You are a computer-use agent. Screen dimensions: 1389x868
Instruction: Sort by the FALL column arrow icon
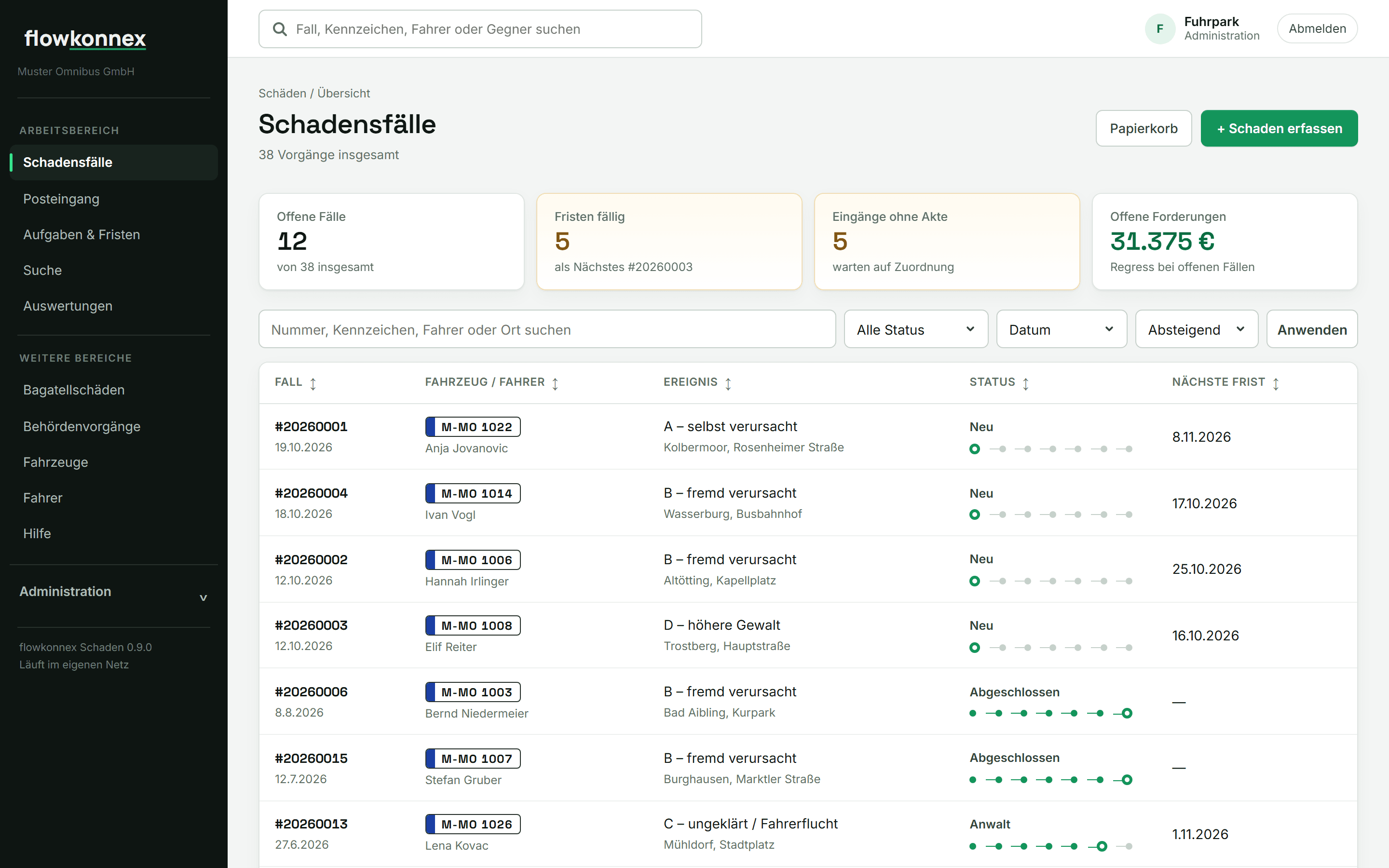[313, 383]
